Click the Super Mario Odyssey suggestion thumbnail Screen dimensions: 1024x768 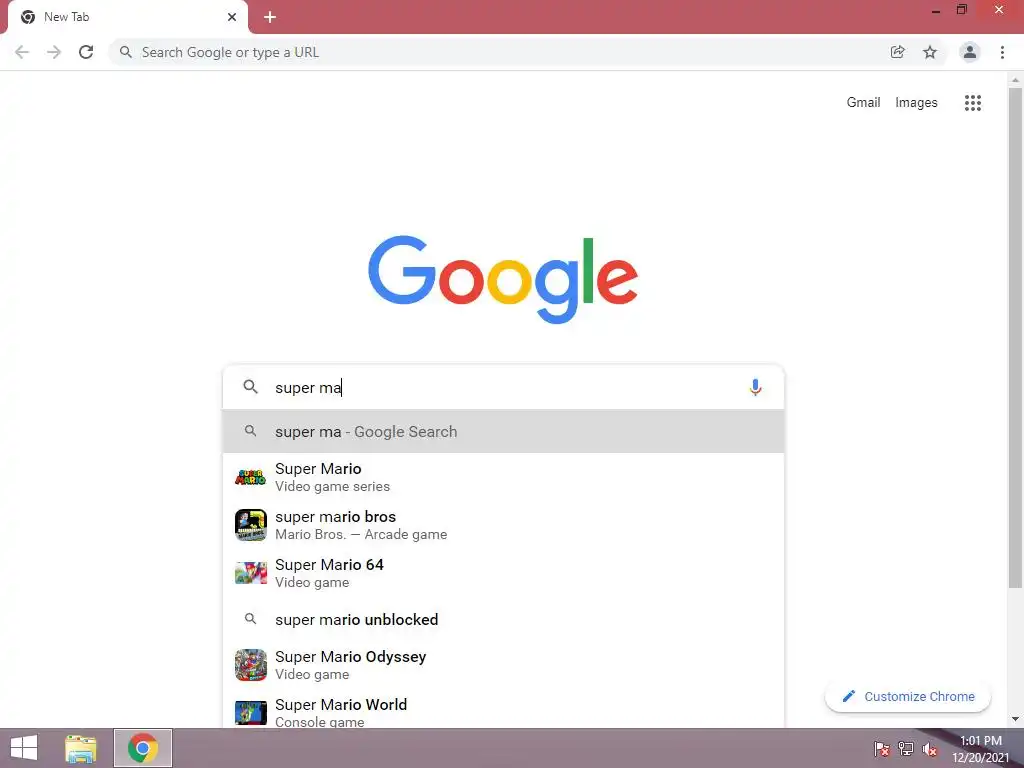click(251, 665)
